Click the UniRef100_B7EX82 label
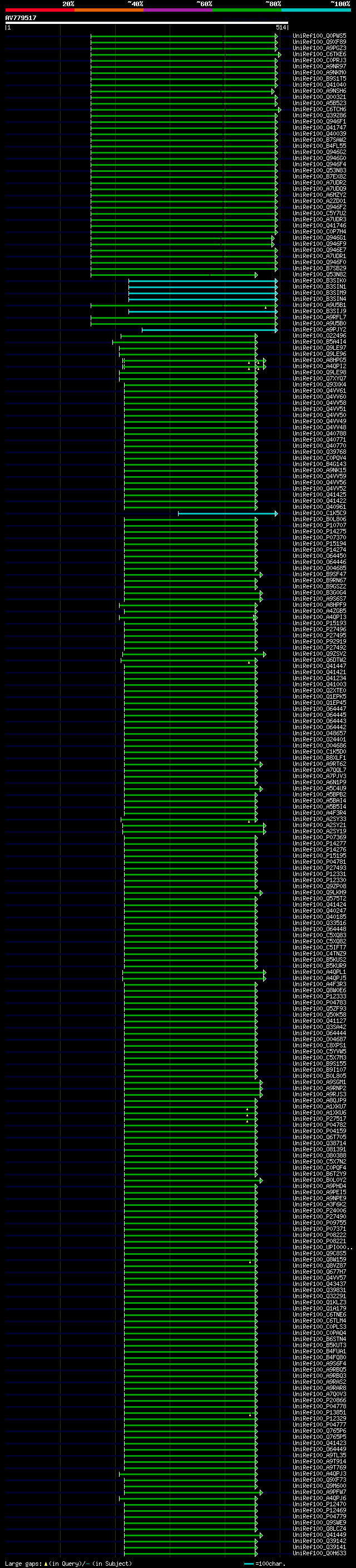 click(x=319, y=176)
